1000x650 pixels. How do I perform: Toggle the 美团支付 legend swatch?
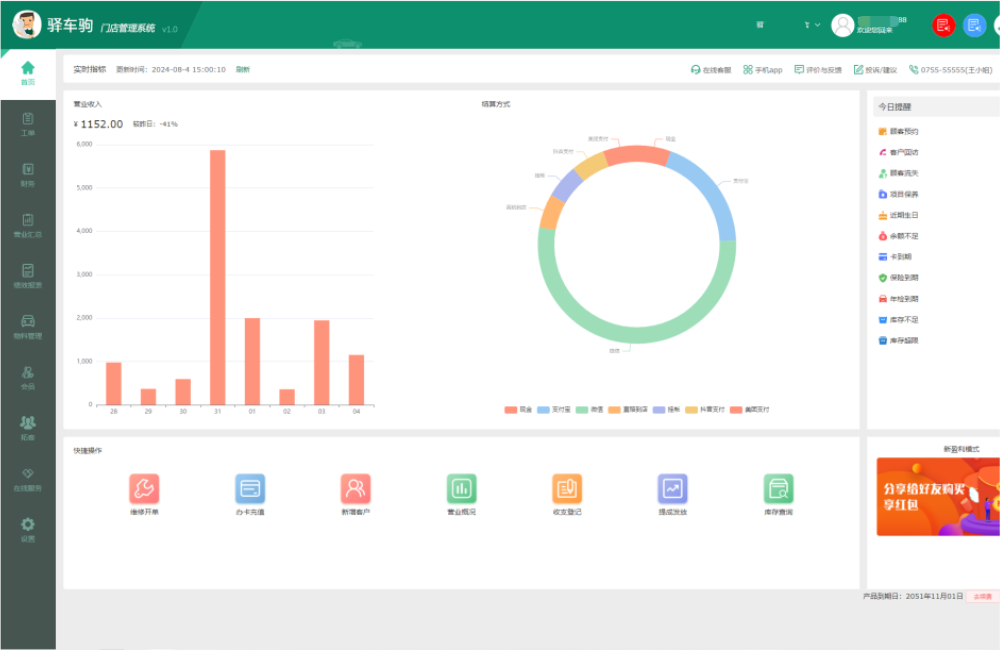736,410
